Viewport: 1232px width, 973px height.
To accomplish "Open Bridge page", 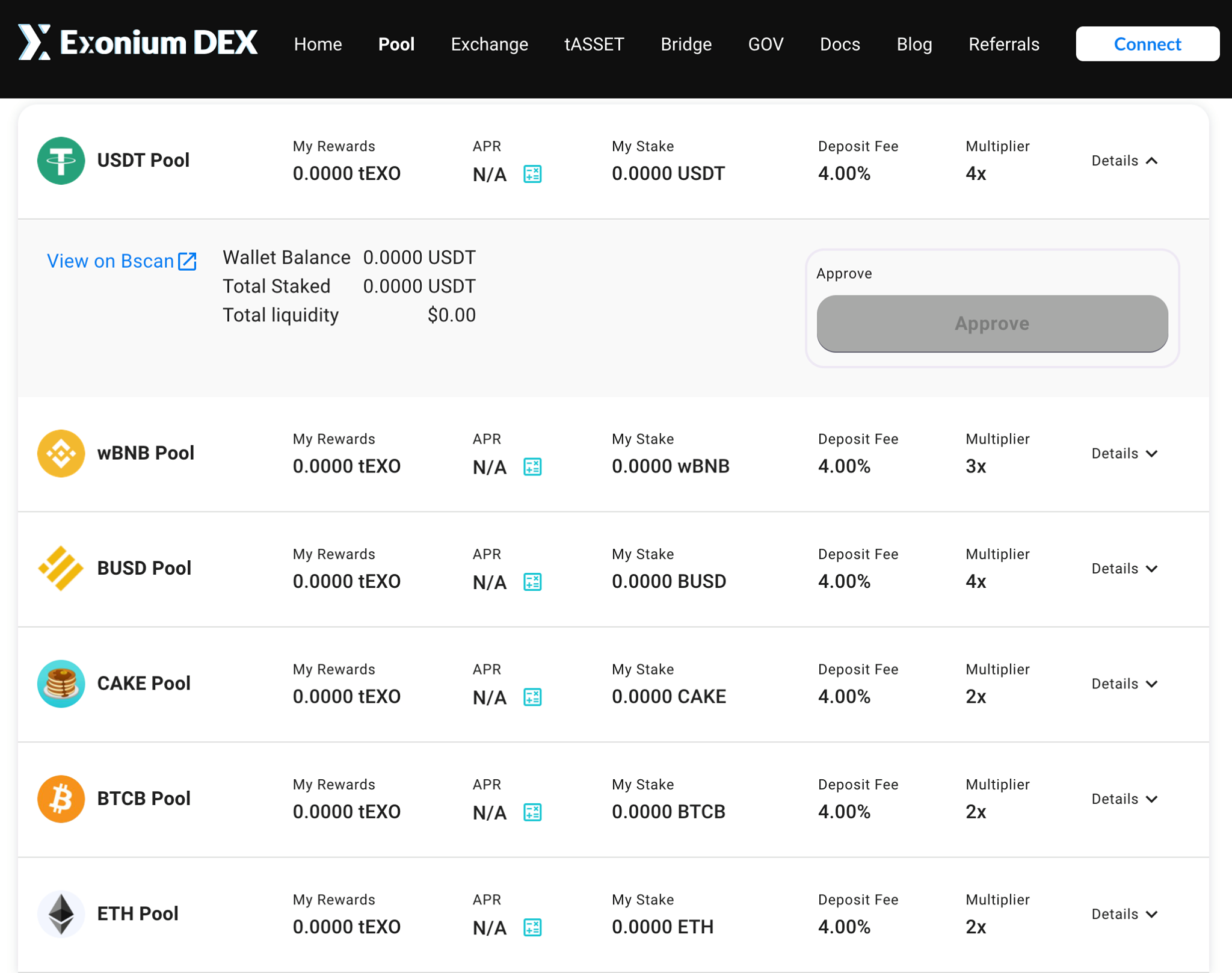I will click(x=686, y=44).
